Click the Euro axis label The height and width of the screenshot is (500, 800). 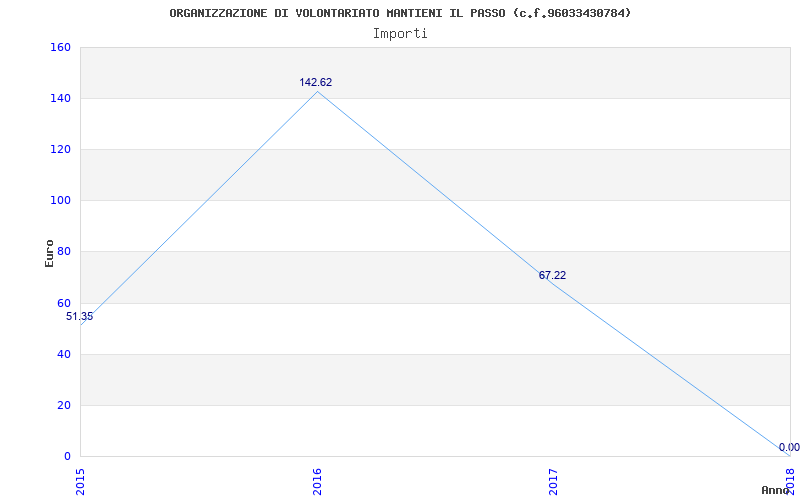49,253
